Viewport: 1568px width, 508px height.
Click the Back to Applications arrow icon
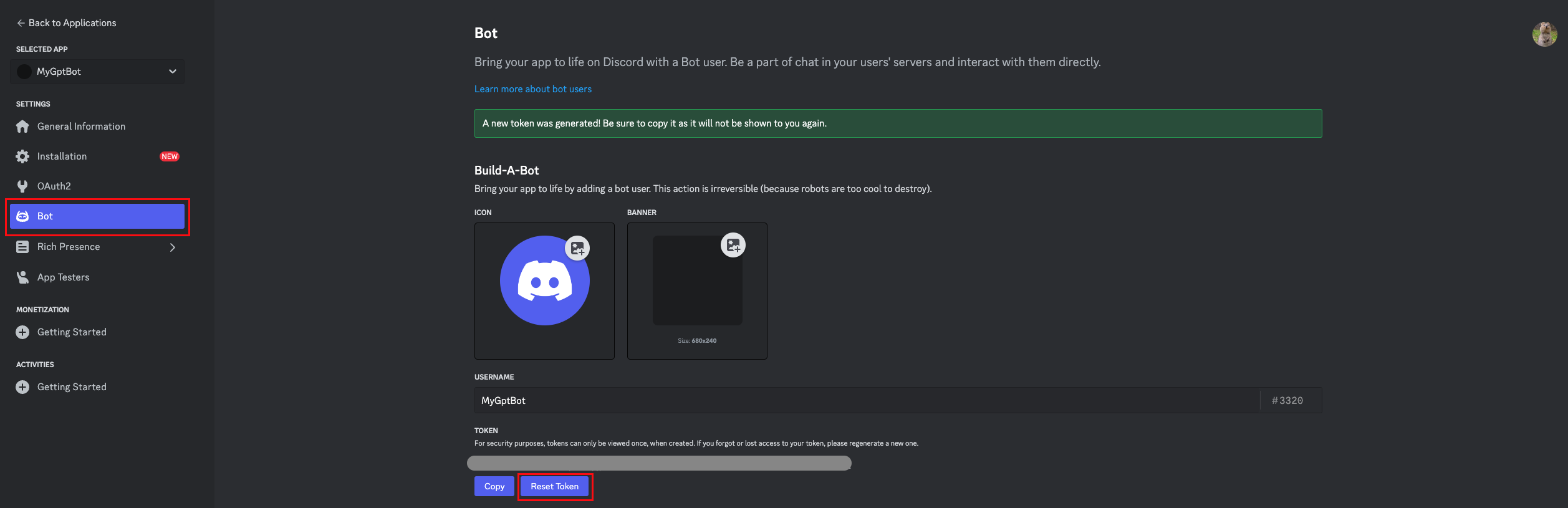point(21,23)
